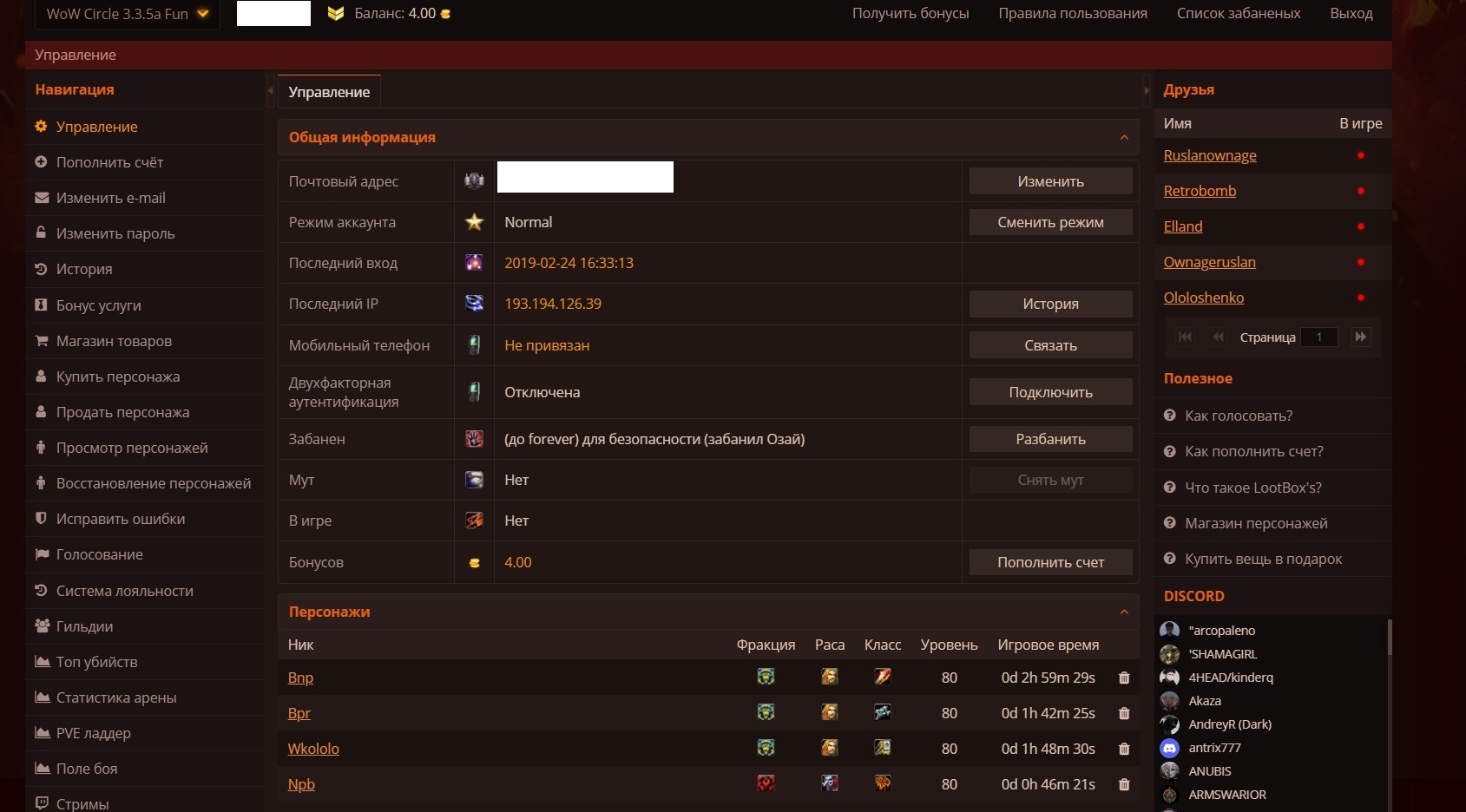Click the star icon for account mode

(474, 222)
